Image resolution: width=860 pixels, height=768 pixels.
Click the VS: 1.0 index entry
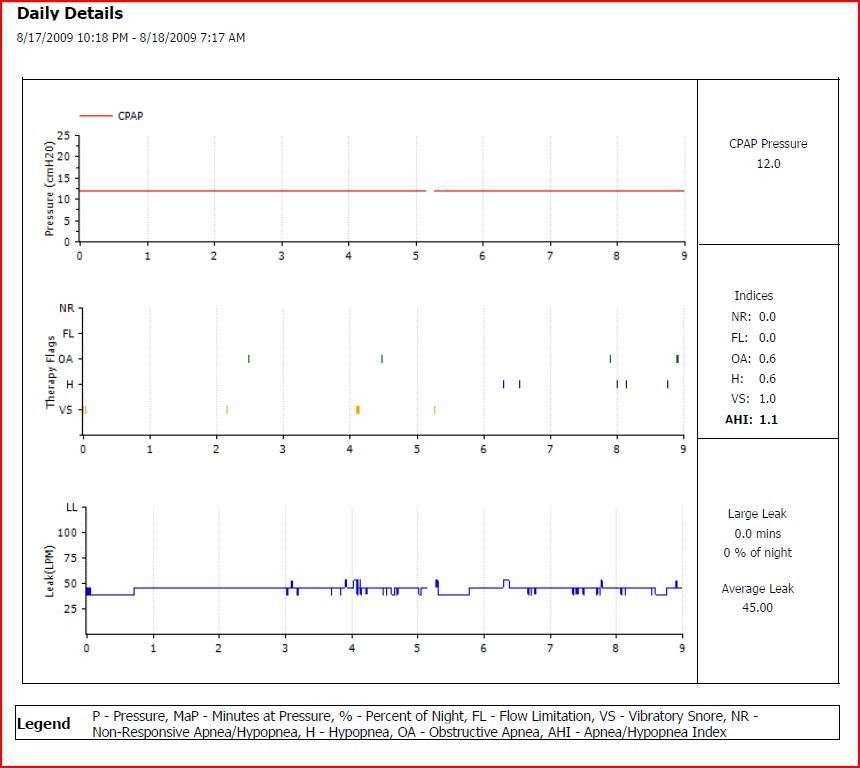[754, 399]
